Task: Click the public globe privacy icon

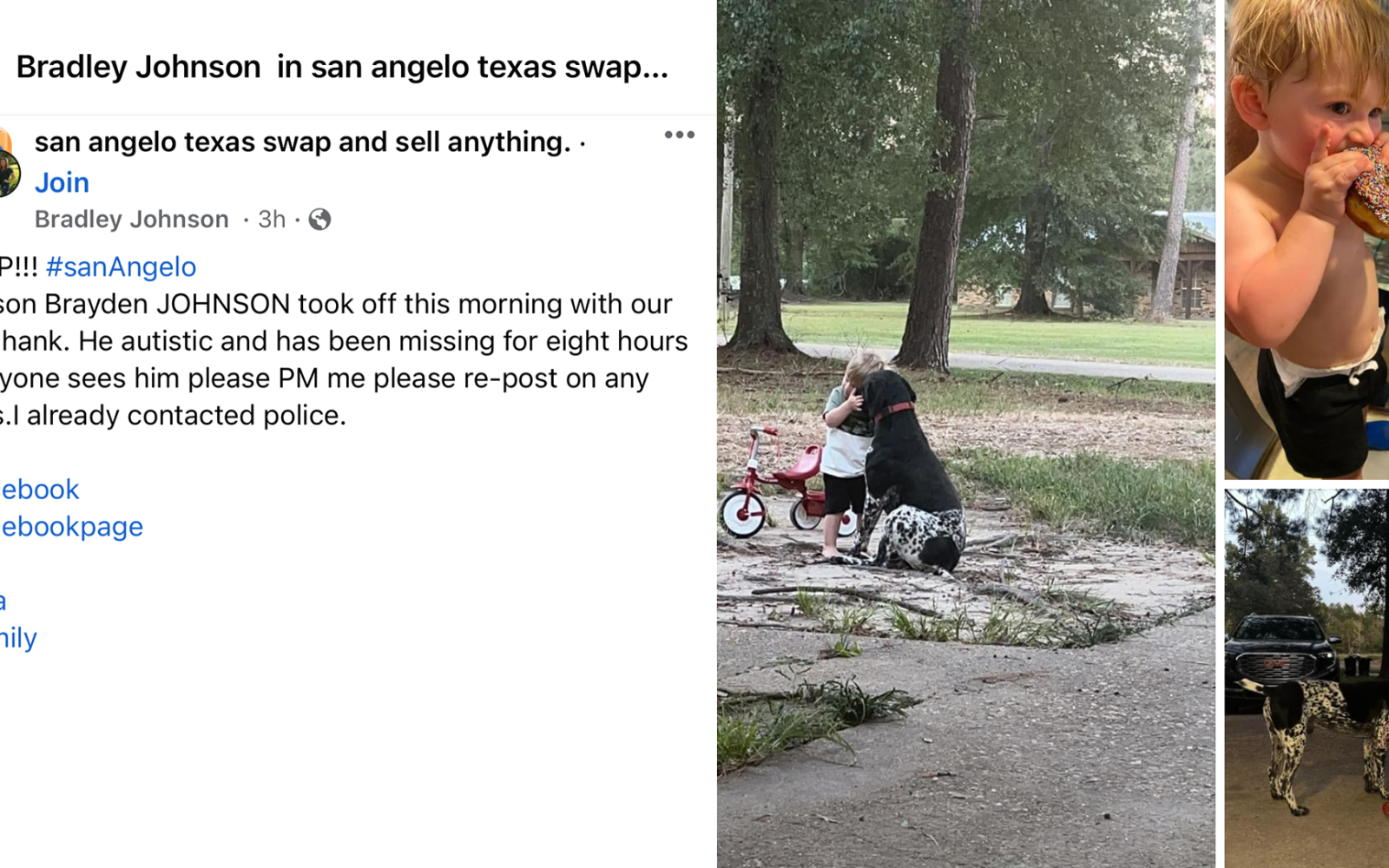Action: (x=319, y=220)
